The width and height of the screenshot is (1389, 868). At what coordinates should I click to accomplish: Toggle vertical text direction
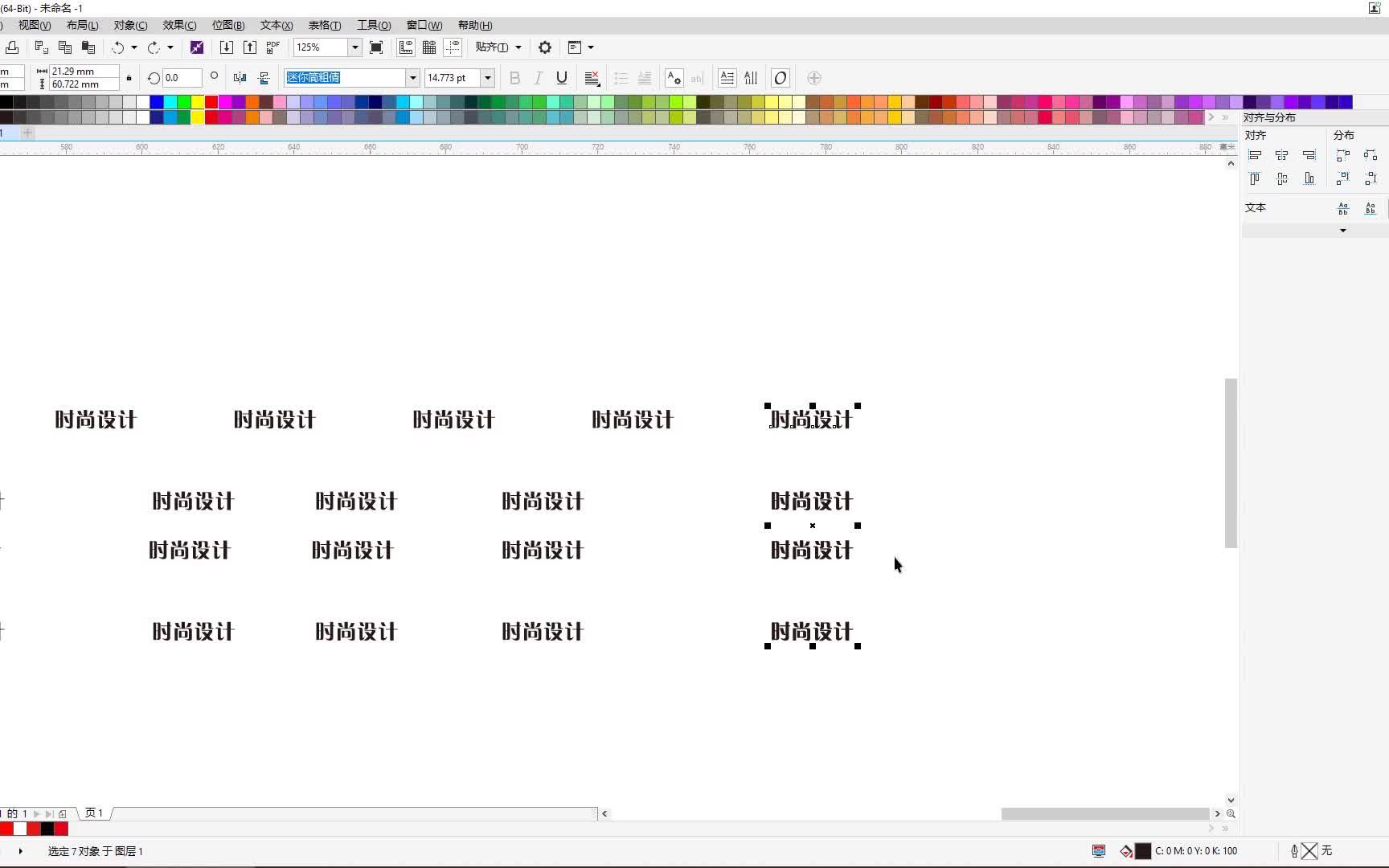[x=751, y=78]
